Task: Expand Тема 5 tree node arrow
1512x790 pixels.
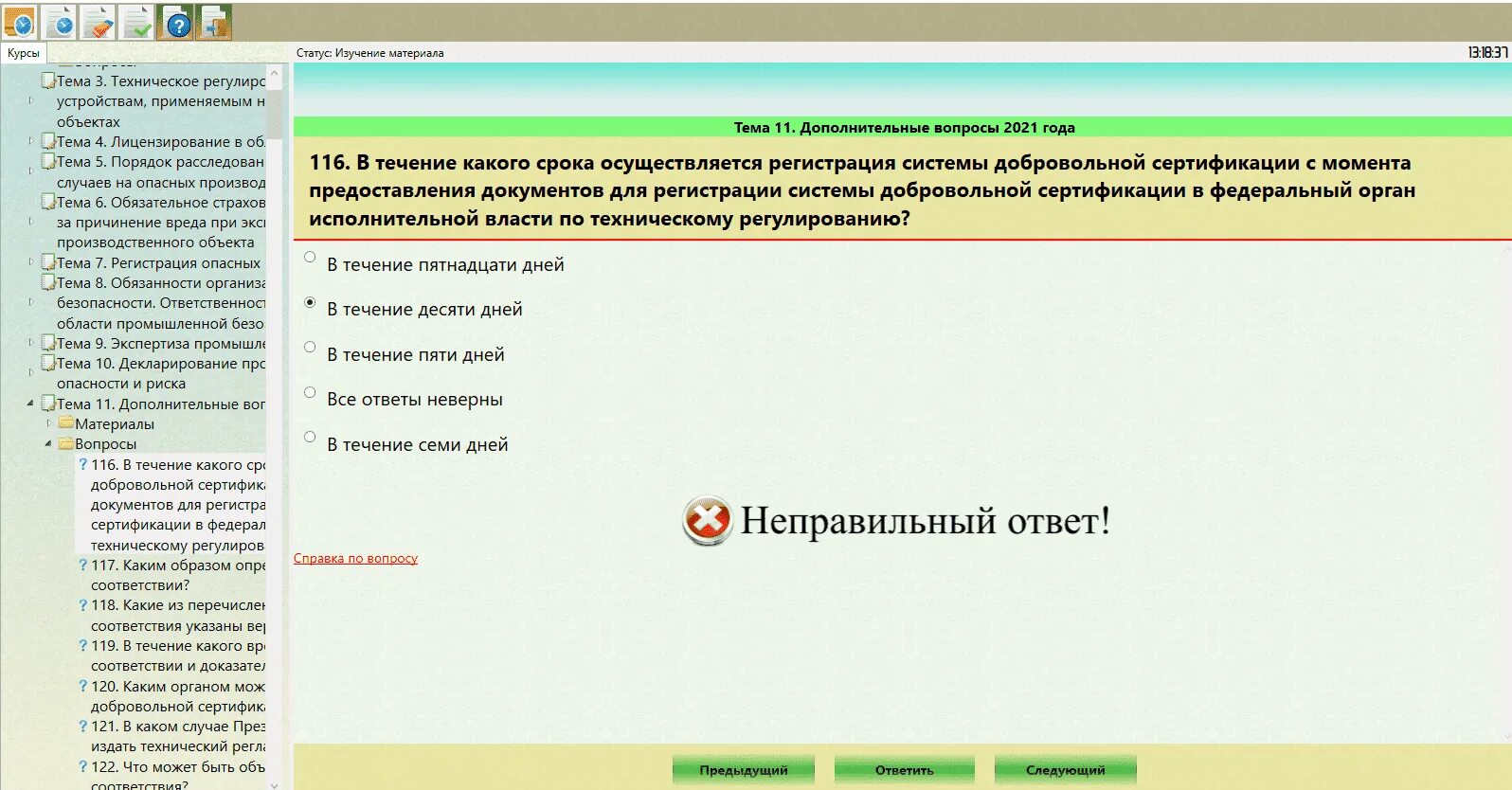Action: click(30, 171)
